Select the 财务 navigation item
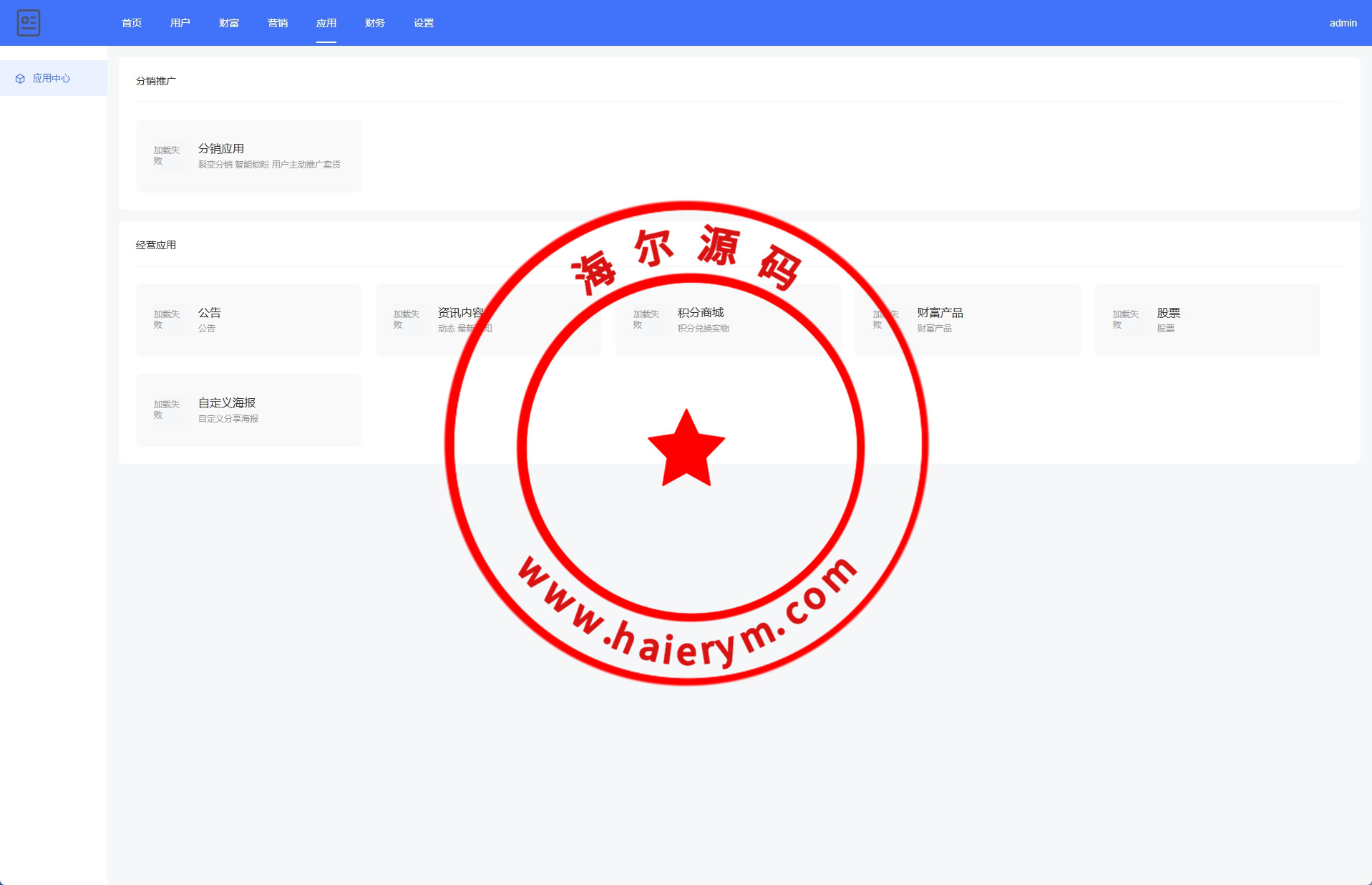The width and height of the screenshot is (1372, 885). [x=375, y=23]
